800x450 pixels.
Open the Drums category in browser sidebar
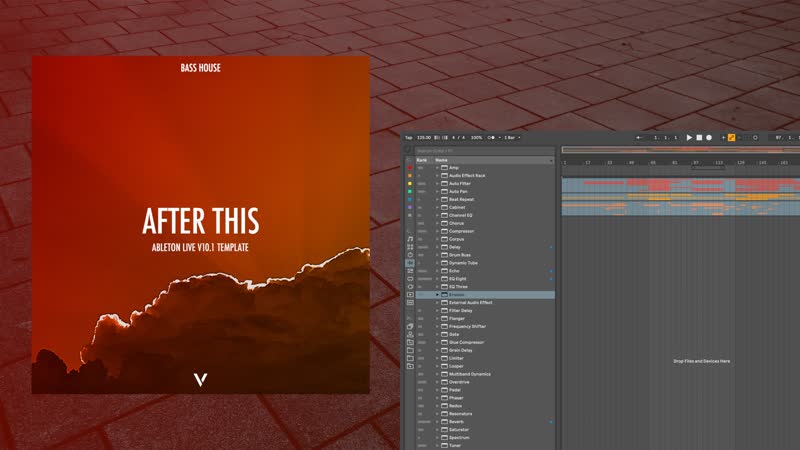tap(410, 247)
